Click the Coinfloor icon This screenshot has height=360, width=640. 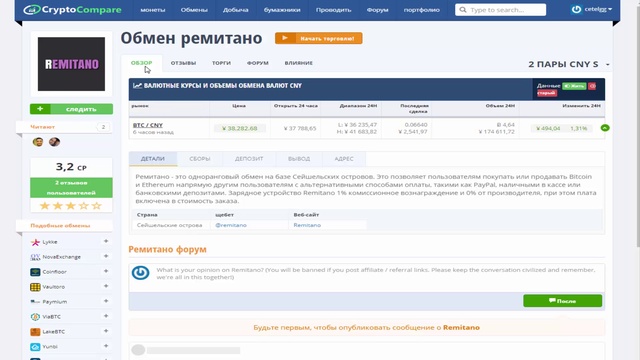[35, 272]
